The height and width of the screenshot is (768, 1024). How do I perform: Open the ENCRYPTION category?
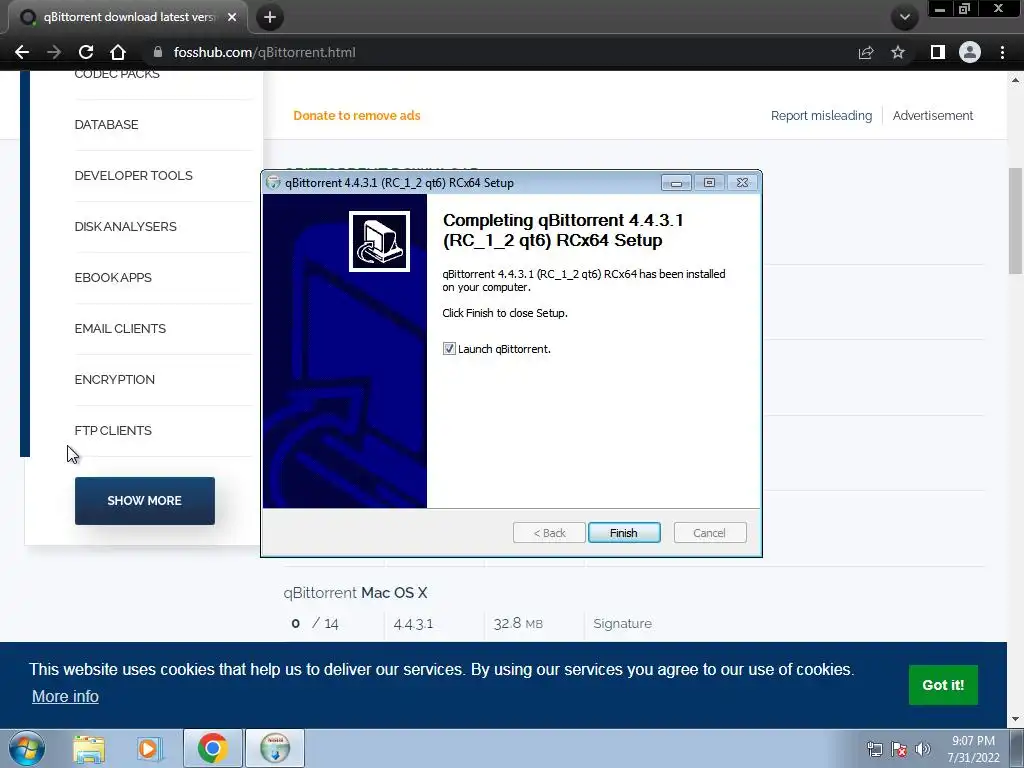(x=114, y=379)
